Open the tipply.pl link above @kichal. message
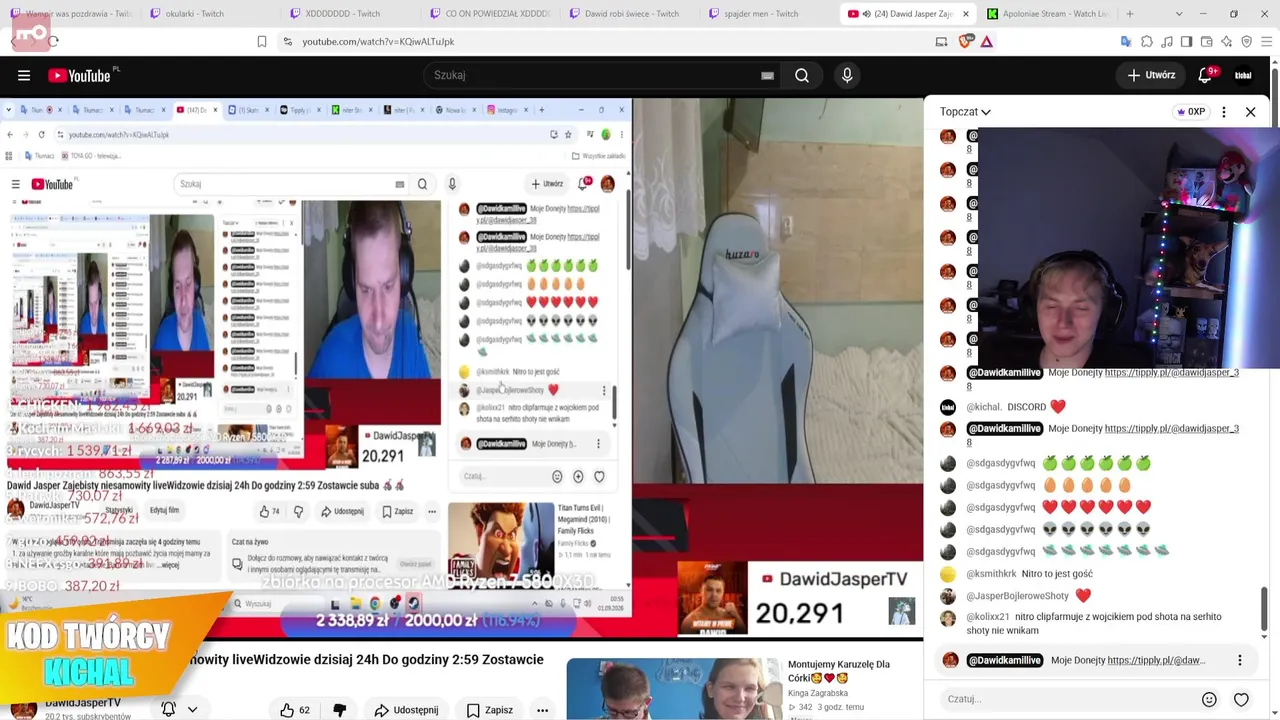The width and height of the screenshot is (1280, 720). pos(1171,373)
